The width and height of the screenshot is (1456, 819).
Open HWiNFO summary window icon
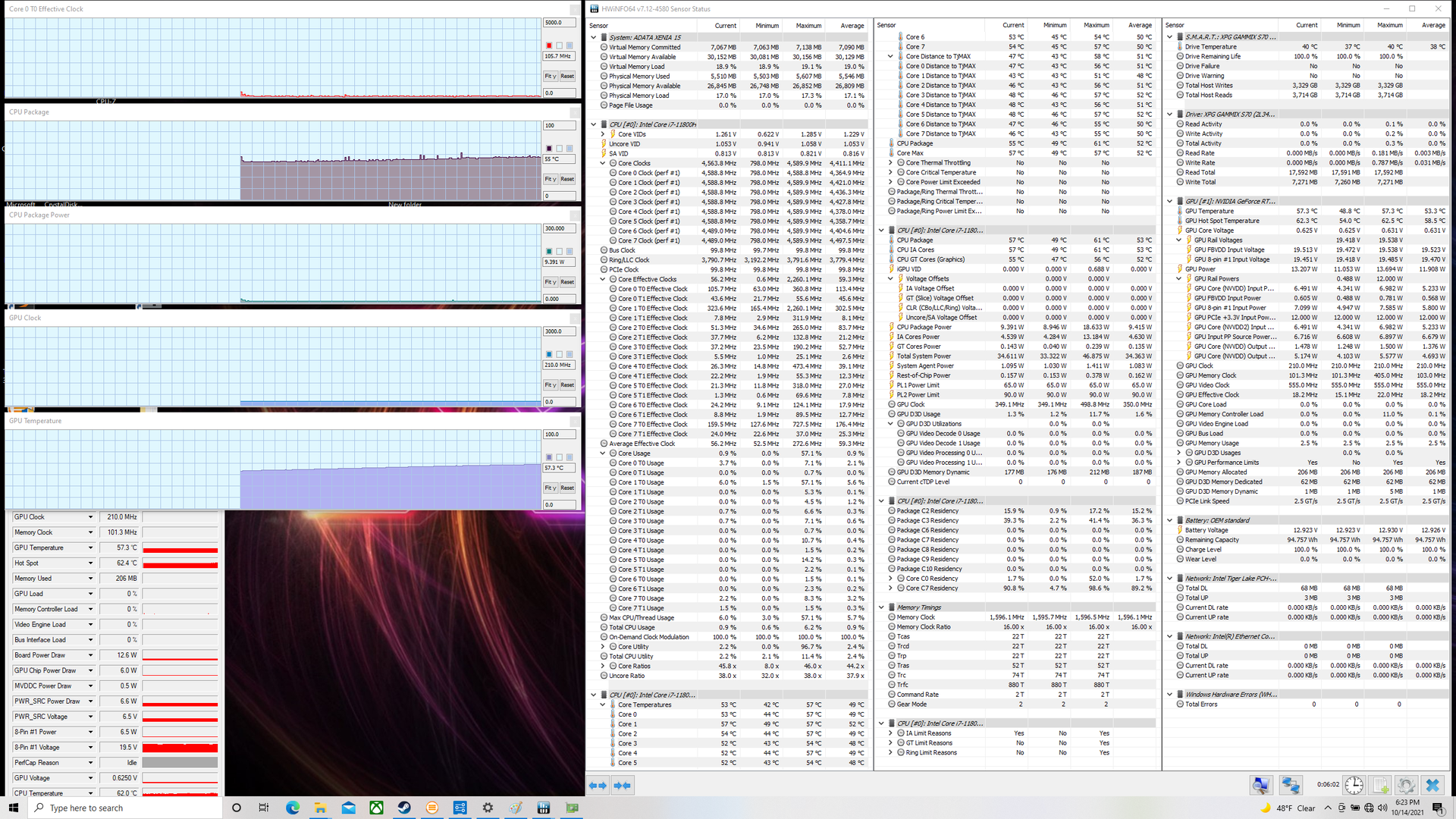1260,785
